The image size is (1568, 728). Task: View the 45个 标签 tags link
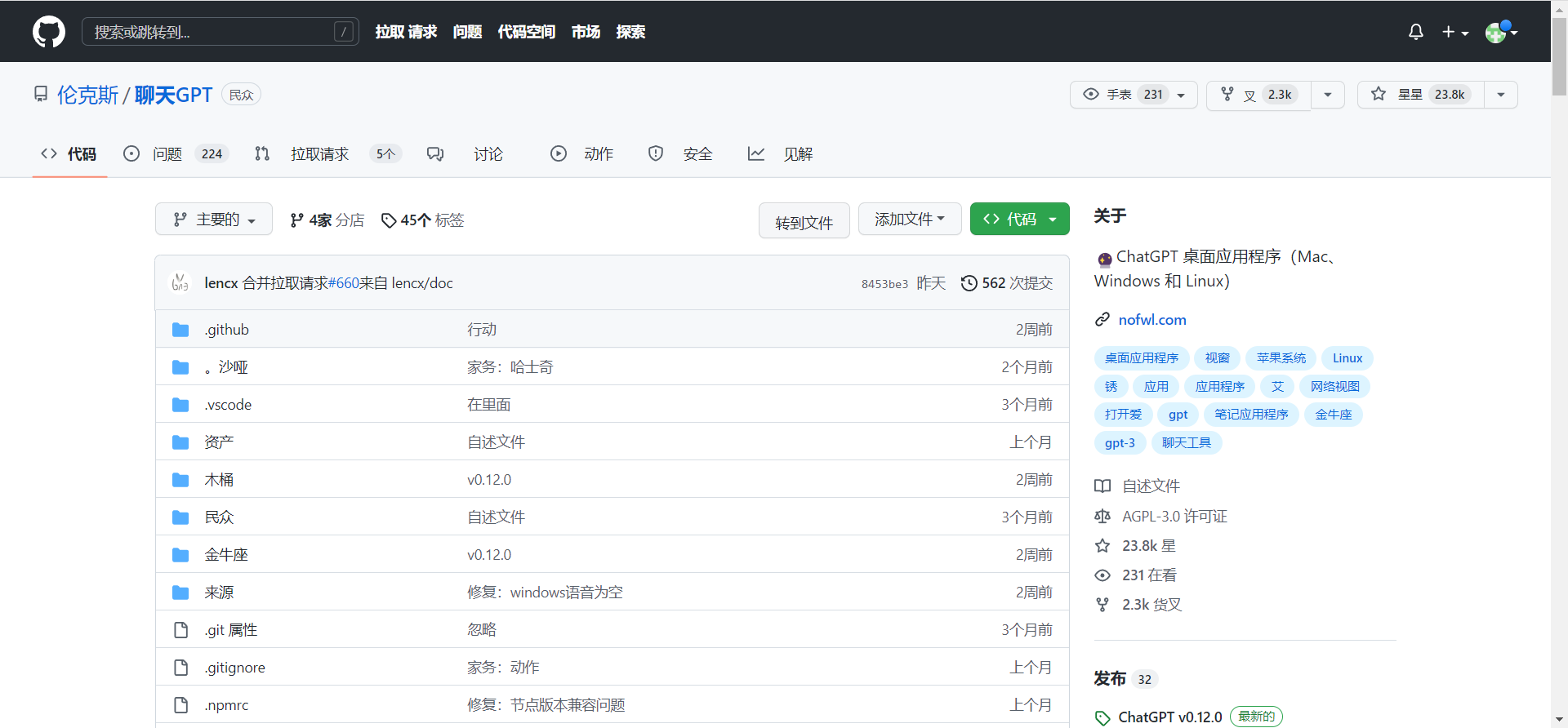tap(423, 220)
